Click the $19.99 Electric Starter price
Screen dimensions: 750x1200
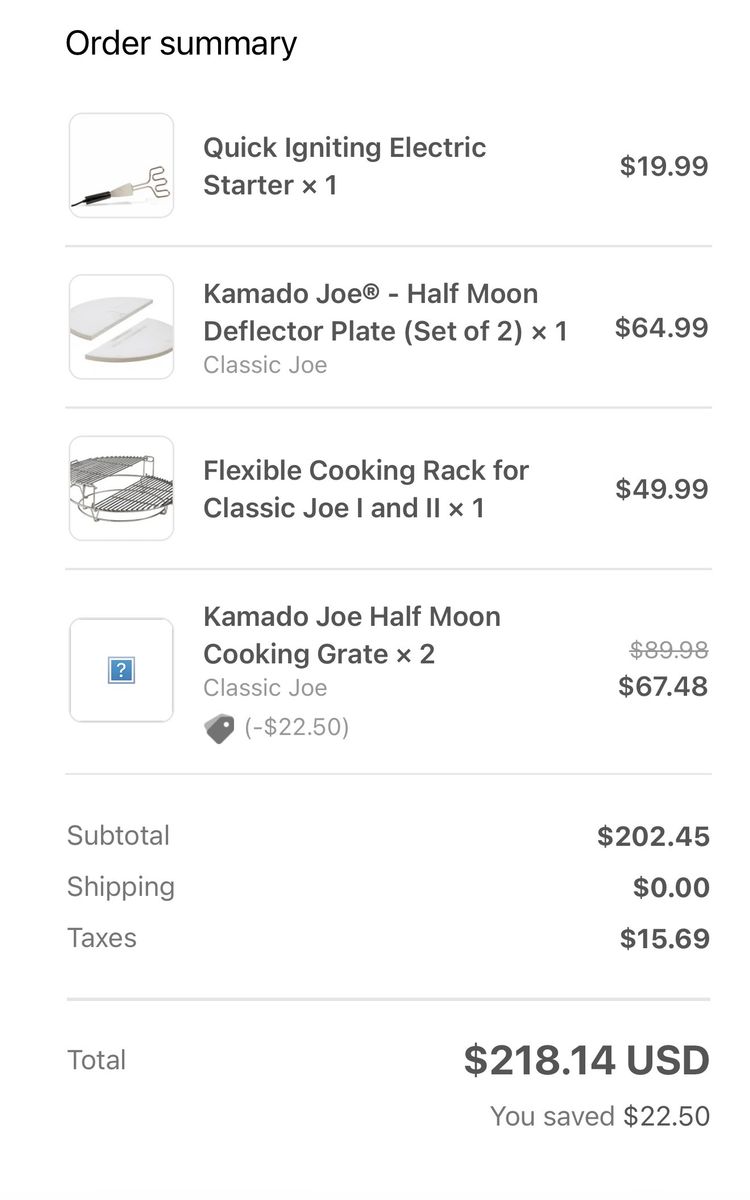click(663, 166)
